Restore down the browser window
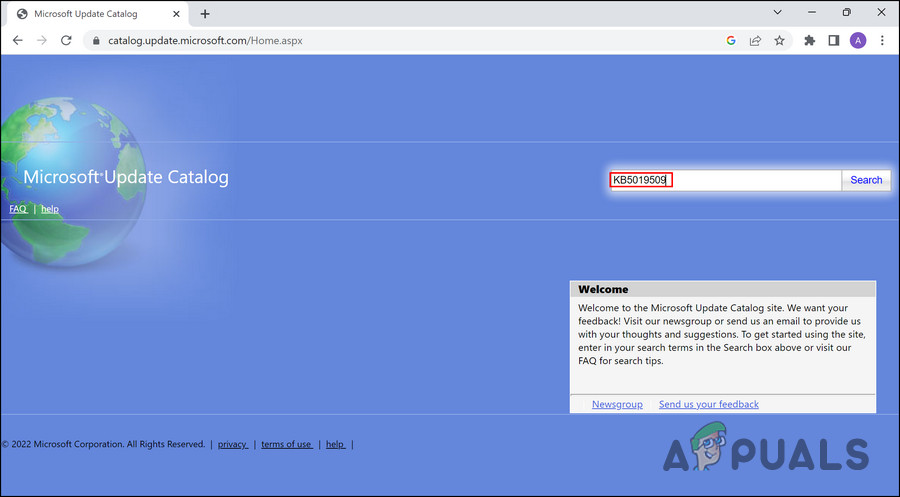 pyautogui.click(x=847, y=12)
